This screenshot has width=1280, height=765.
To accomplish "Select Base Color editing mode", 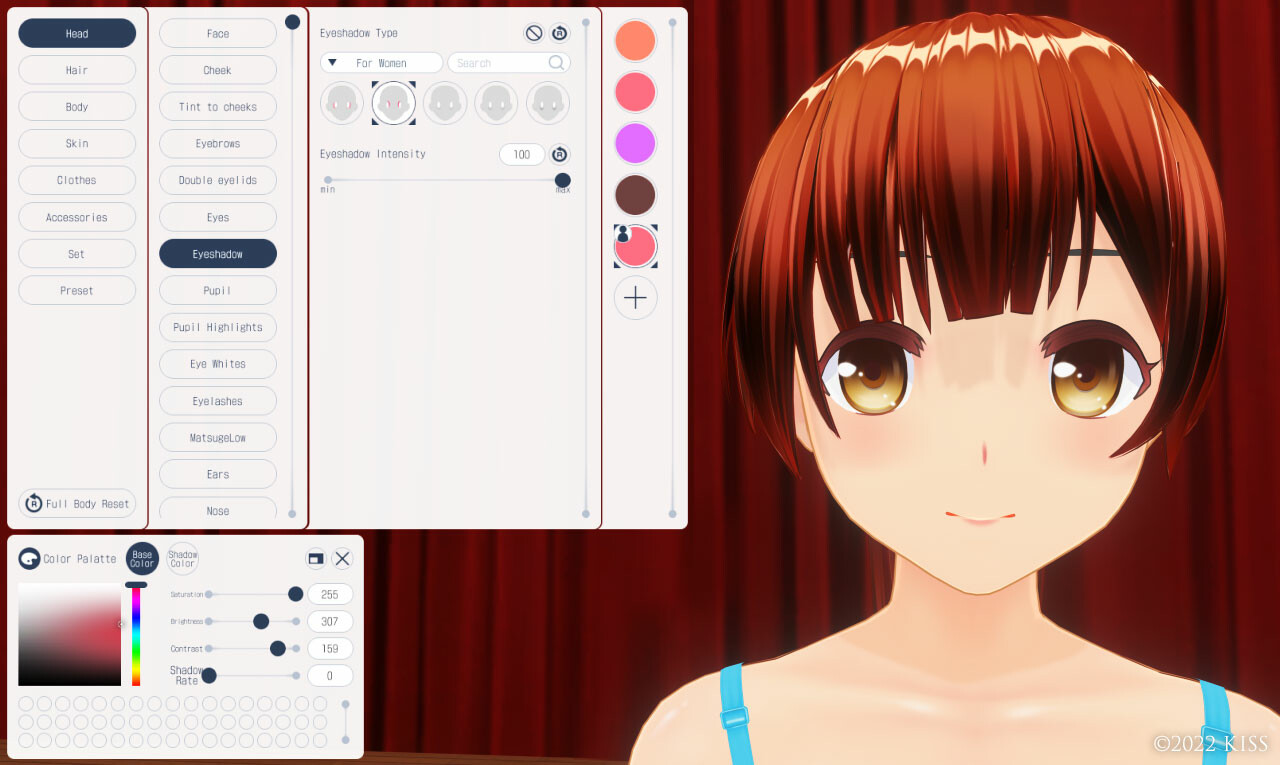I will coord(141,558).
